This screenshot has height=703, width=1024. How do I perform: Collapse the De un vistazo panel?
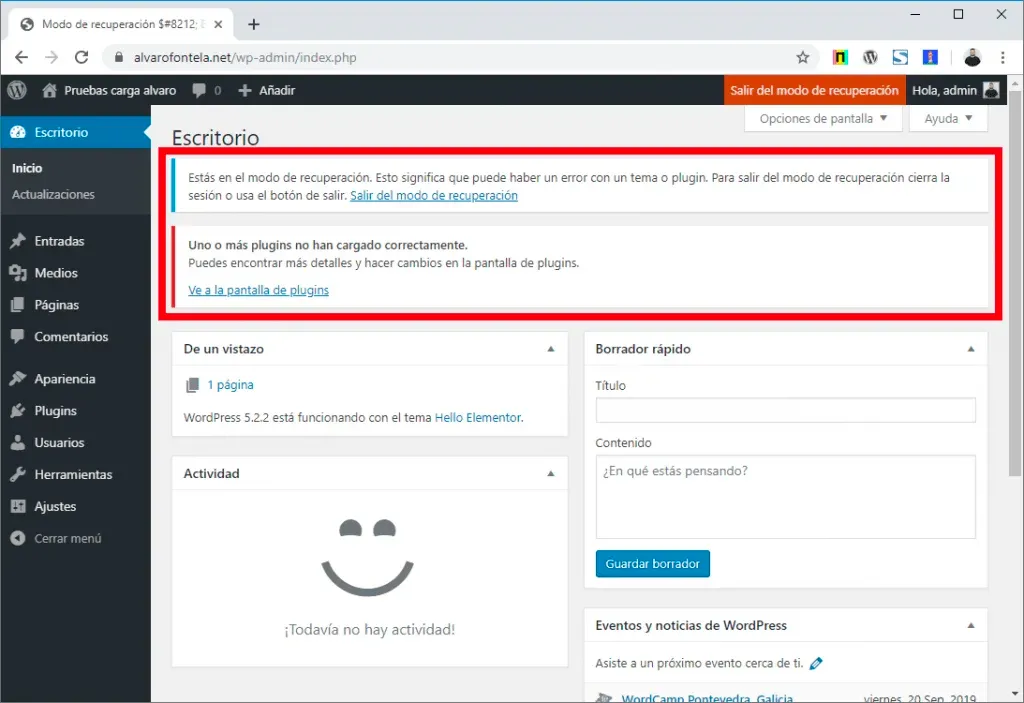pos(551,349)
